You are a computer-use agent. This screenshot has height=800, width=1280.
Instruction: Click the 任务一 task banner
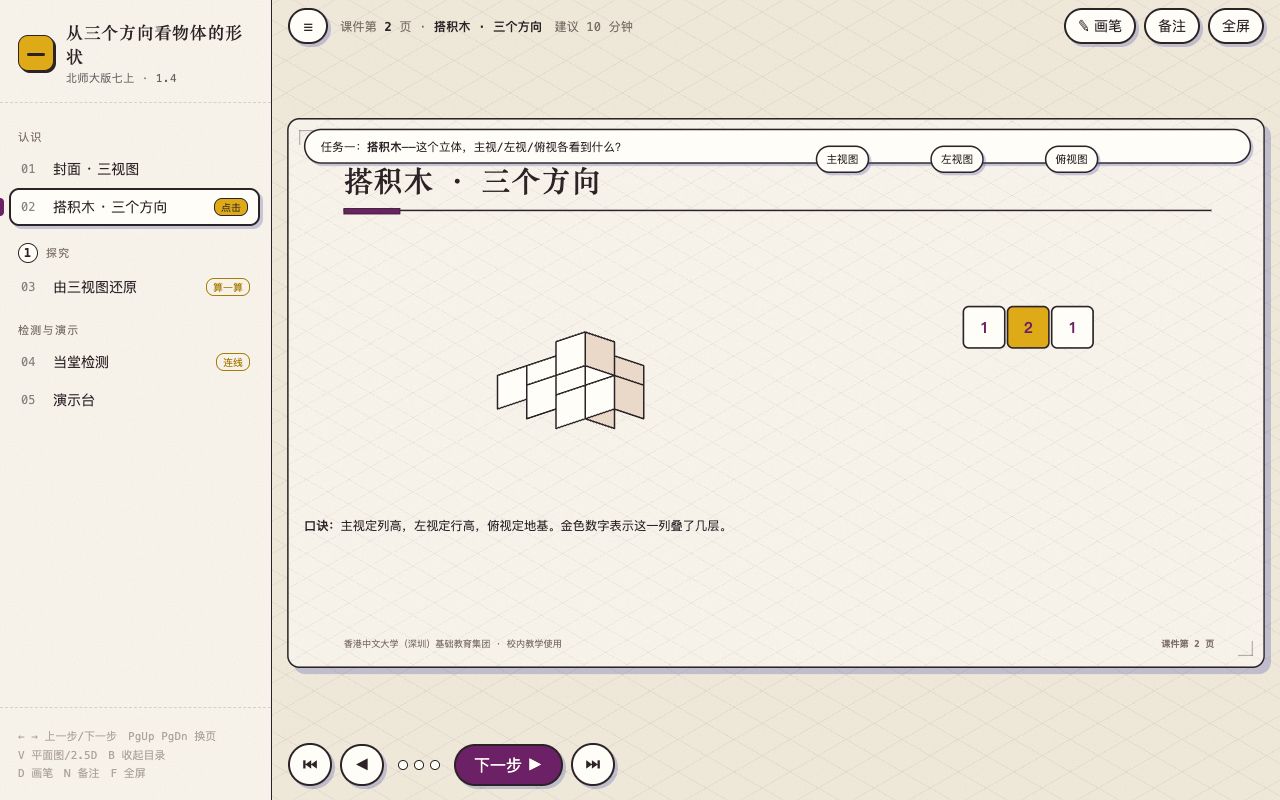click(x=777, y=146)
